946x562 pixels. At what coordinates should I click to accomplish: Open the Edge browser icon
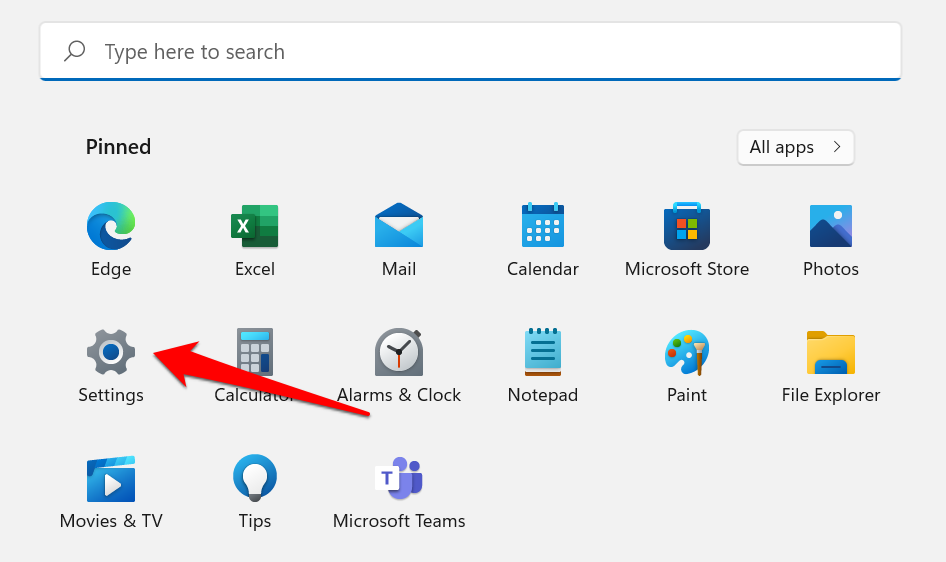[x=111, y=227]
